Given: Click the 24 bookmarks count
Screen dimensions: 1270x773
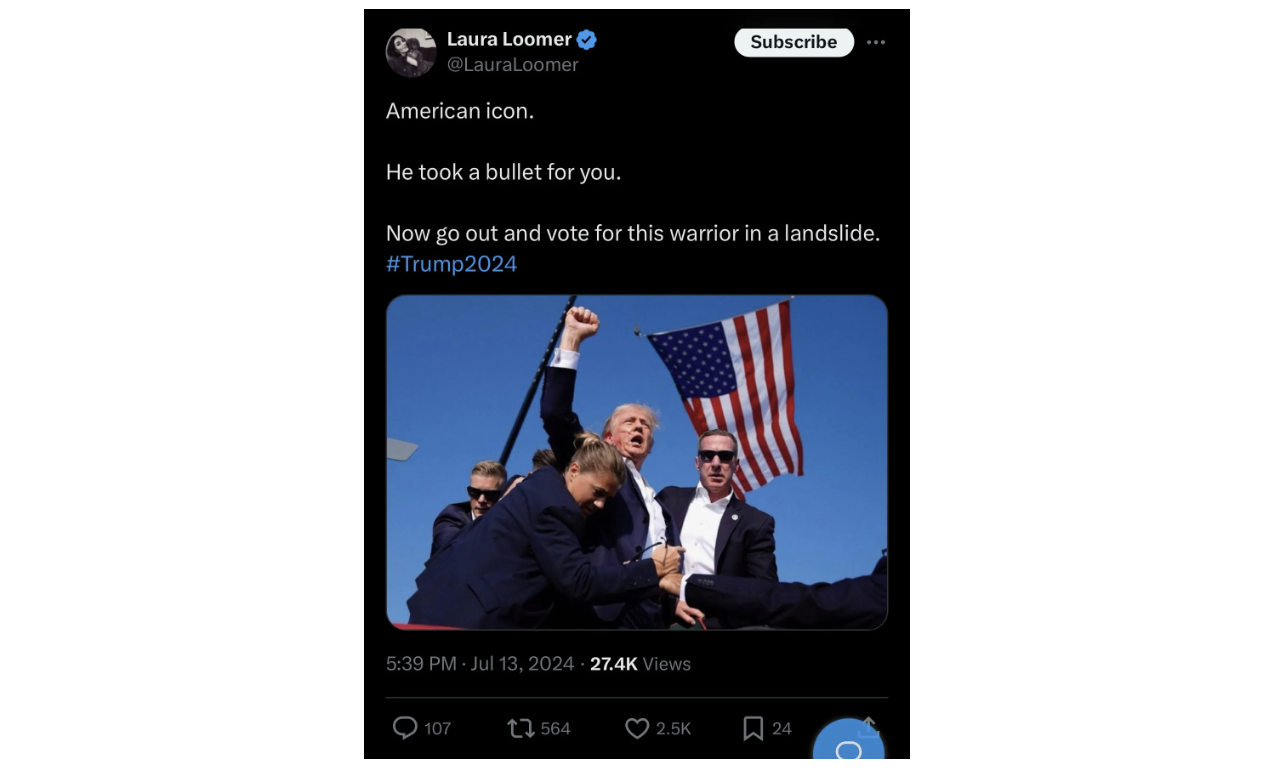Looking at the screenshot, I should coord(782,729).
